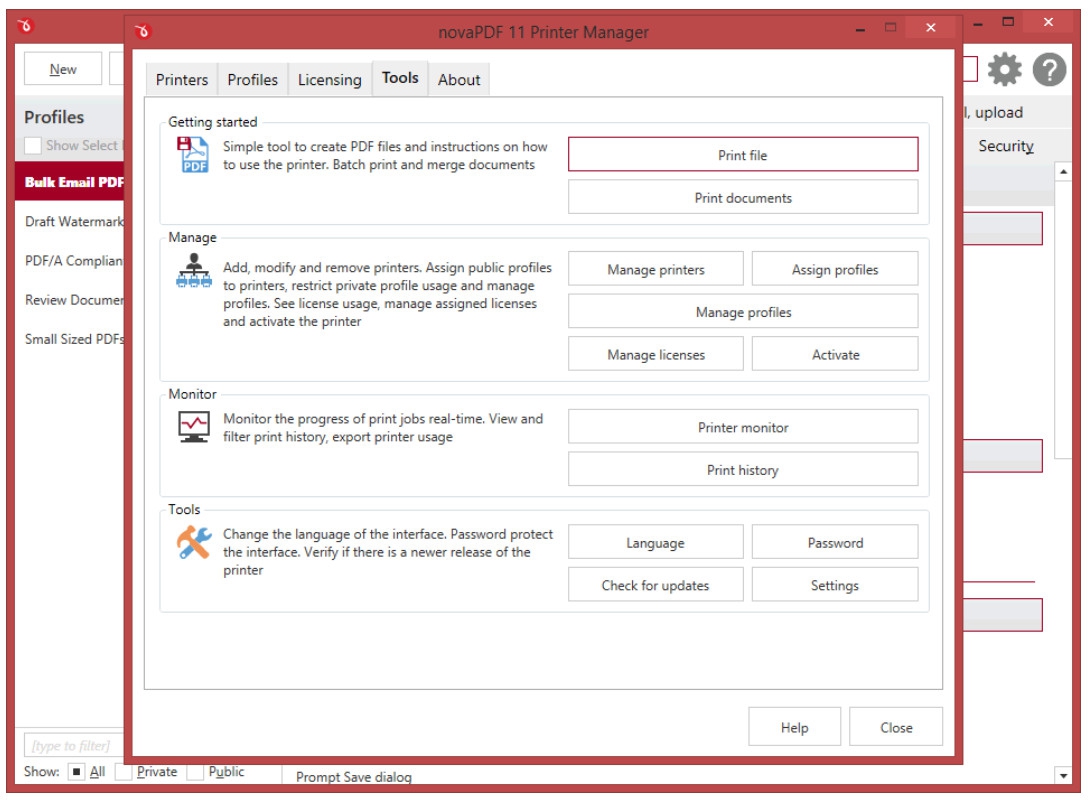
Task: Toggle the Private filter checkbox
Action: tap(123, 771)
